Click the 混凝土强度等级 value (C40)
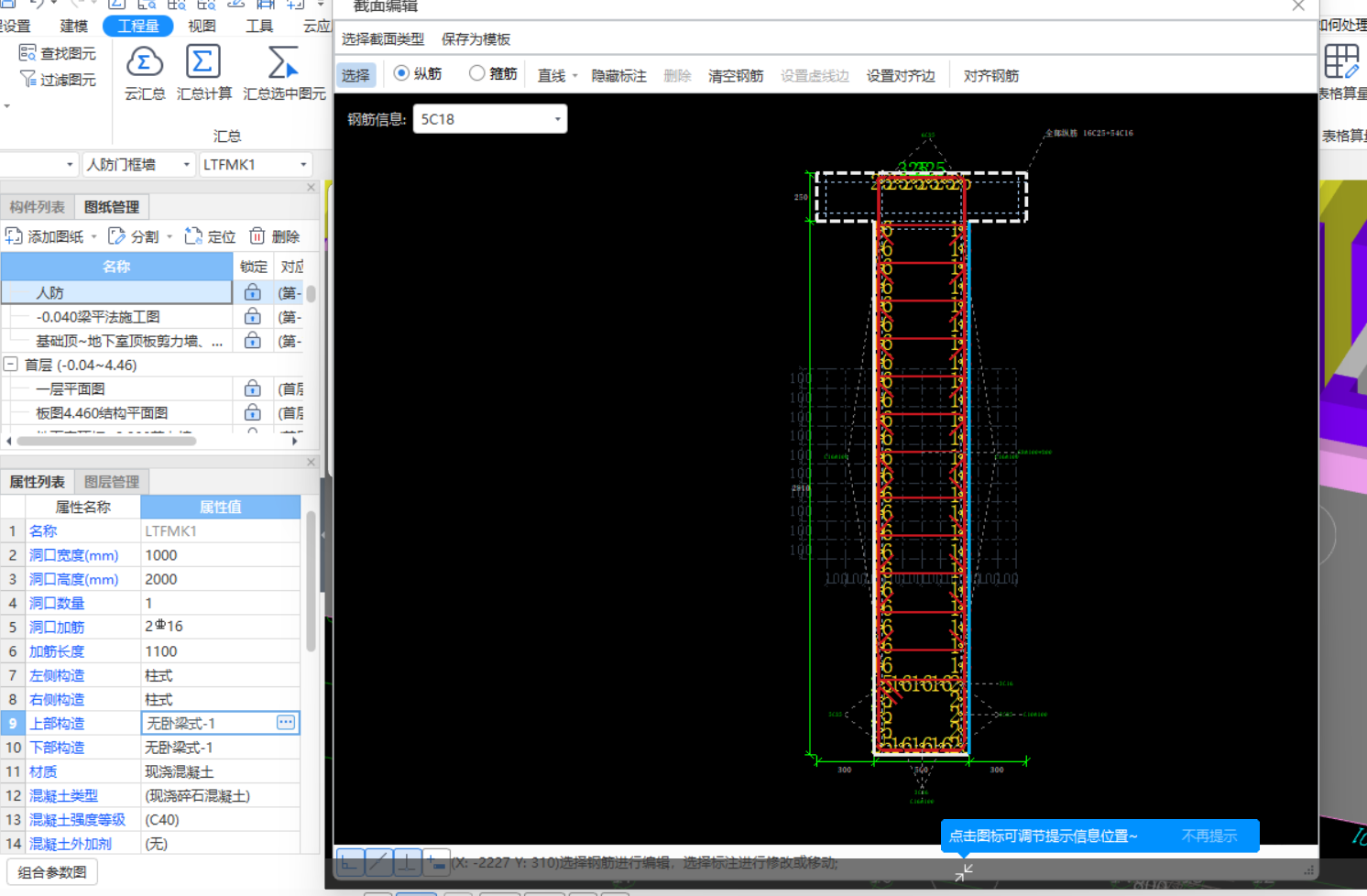Viewport: 1367px width, 896px height. click(221, 820)
